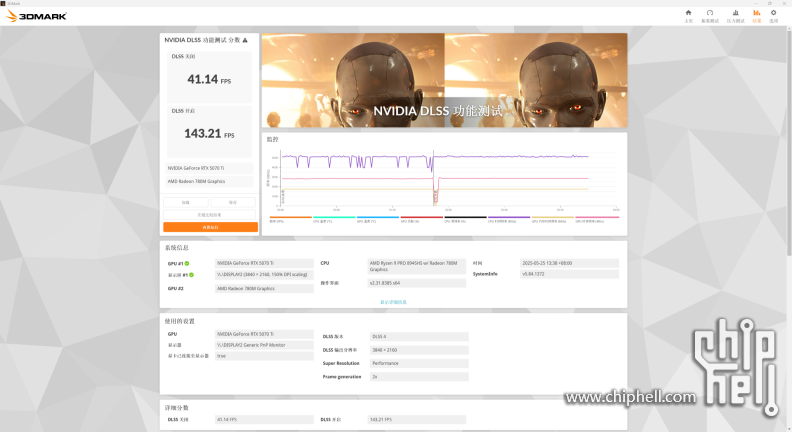
Task: Click the 143.21 FPS DLSS on score
Action: tap(209, 133)
